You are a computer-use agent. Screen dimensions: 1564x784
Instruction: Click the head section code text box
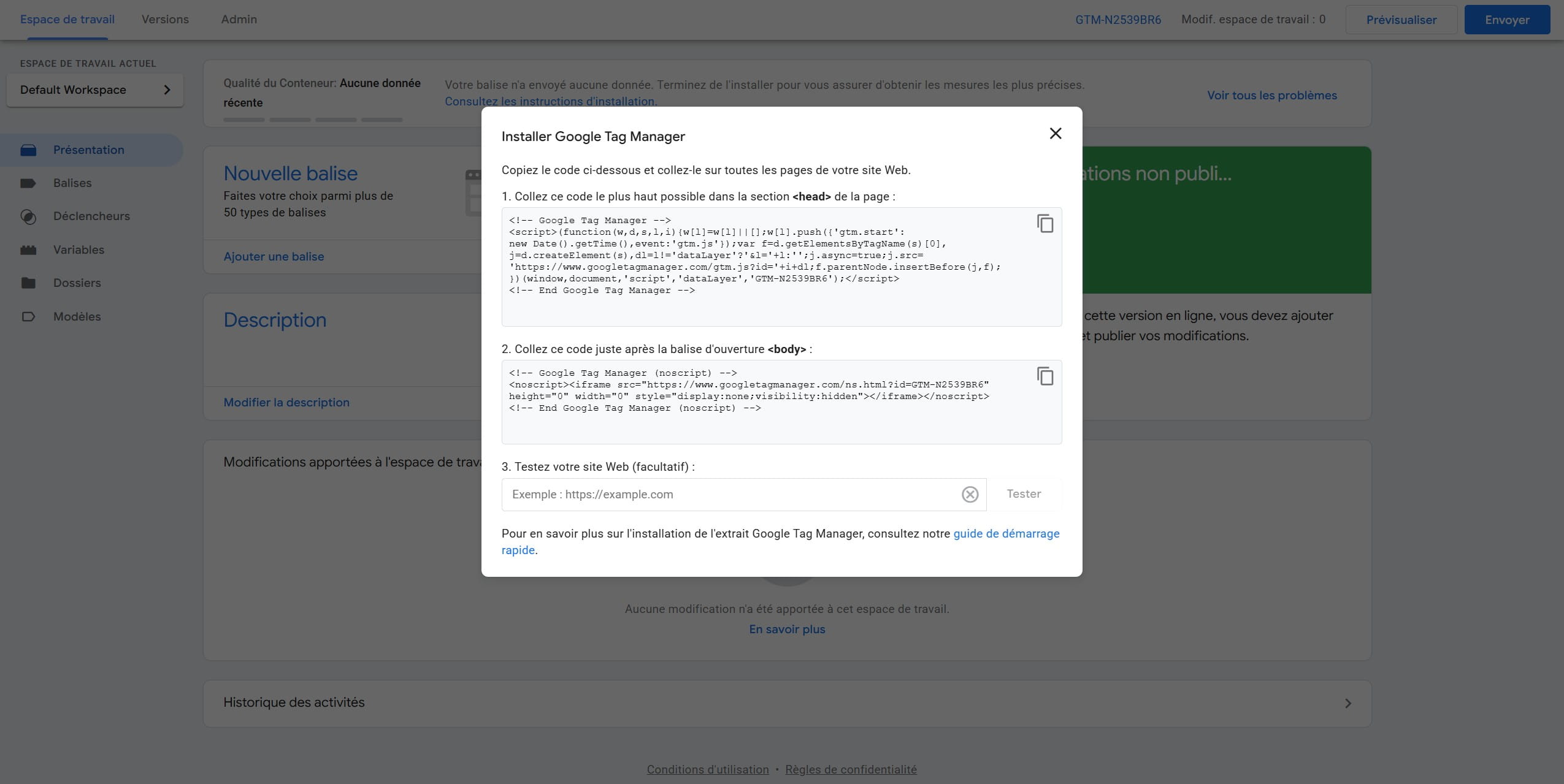[781, 267]
